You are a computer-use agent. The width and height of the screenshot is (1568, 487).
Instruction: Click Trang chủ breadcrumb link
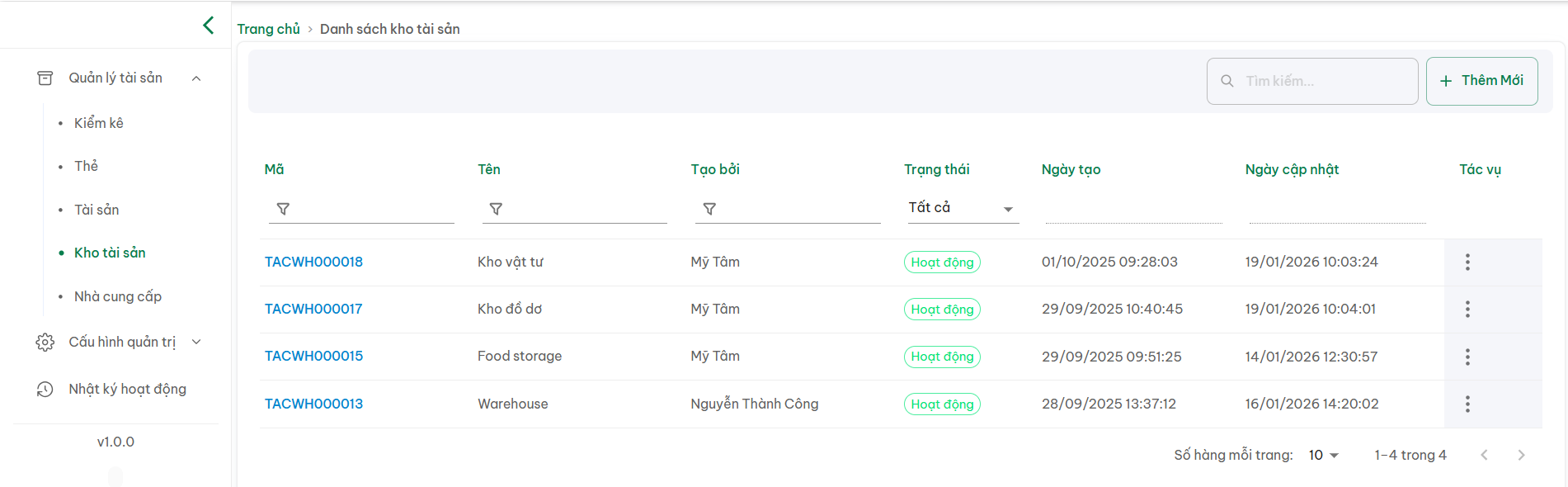[x=268, y=29]
